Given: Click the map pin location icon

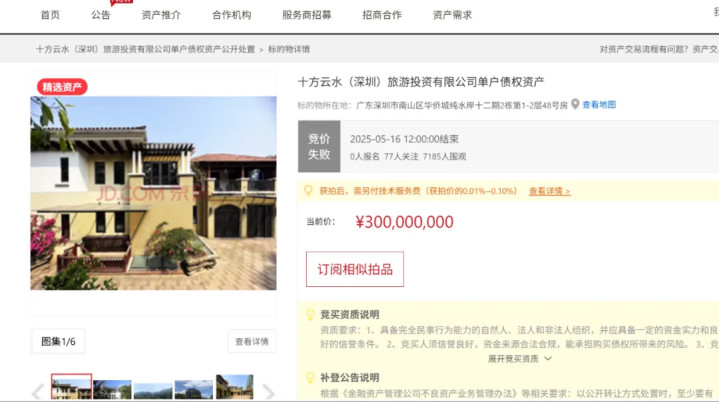Looking at the screenshot, I should click(575, 105).
